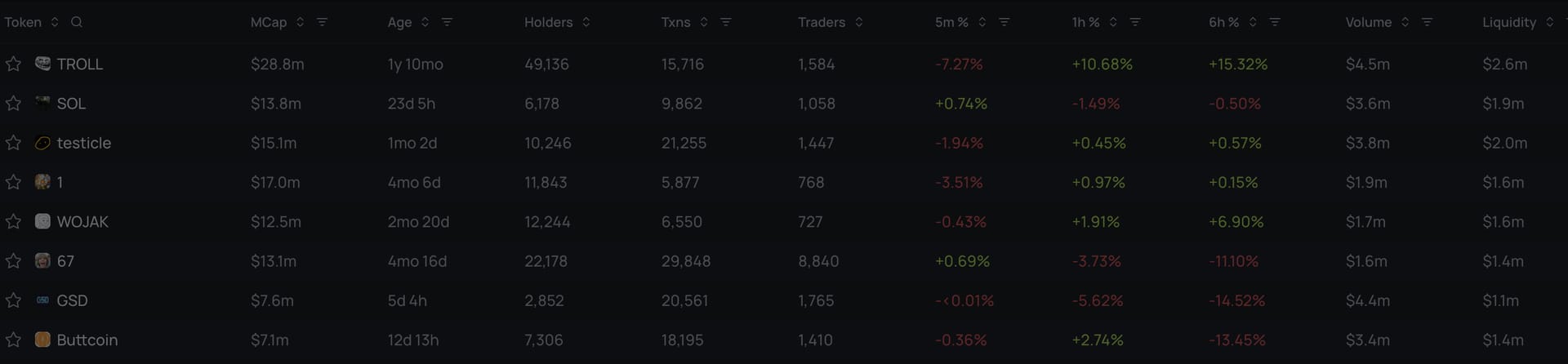Screen dimensions: 1568x364
Task: Toggle the star for SOL token
Action: pyautogui.click(x=13, y=103)
